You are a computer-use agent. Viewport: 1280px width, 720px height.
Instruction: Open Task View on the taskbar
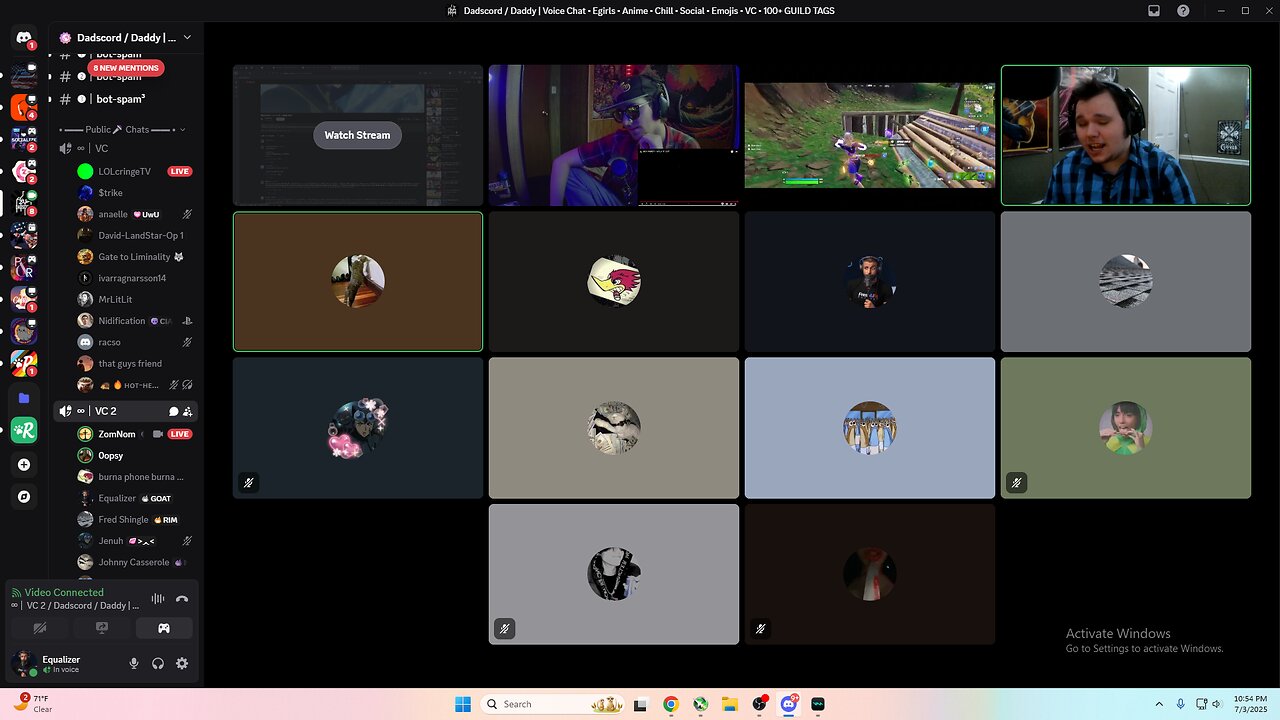(x=641, y=704)
